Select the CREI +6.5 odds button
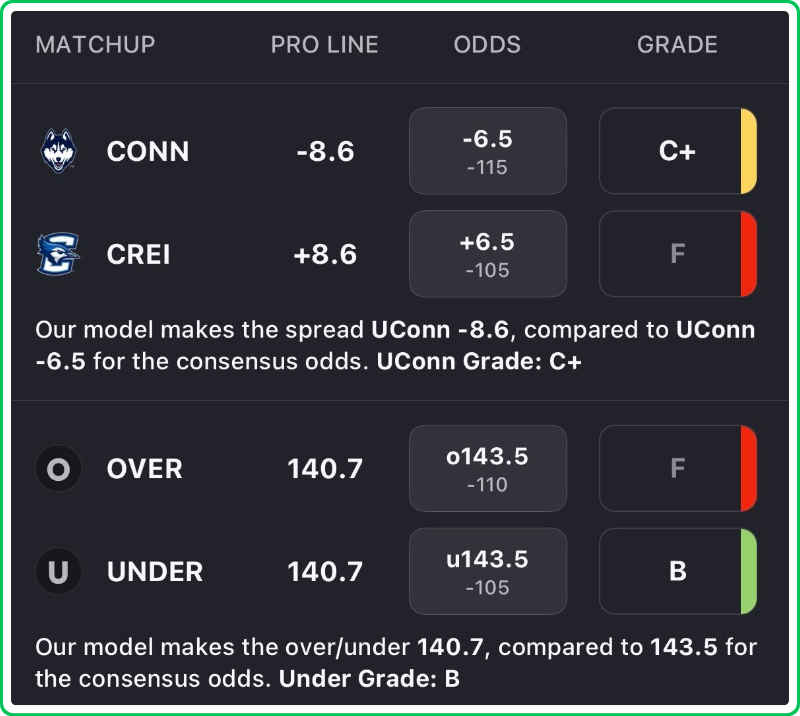The image size is (800, 716). click(x=487, y=254)
